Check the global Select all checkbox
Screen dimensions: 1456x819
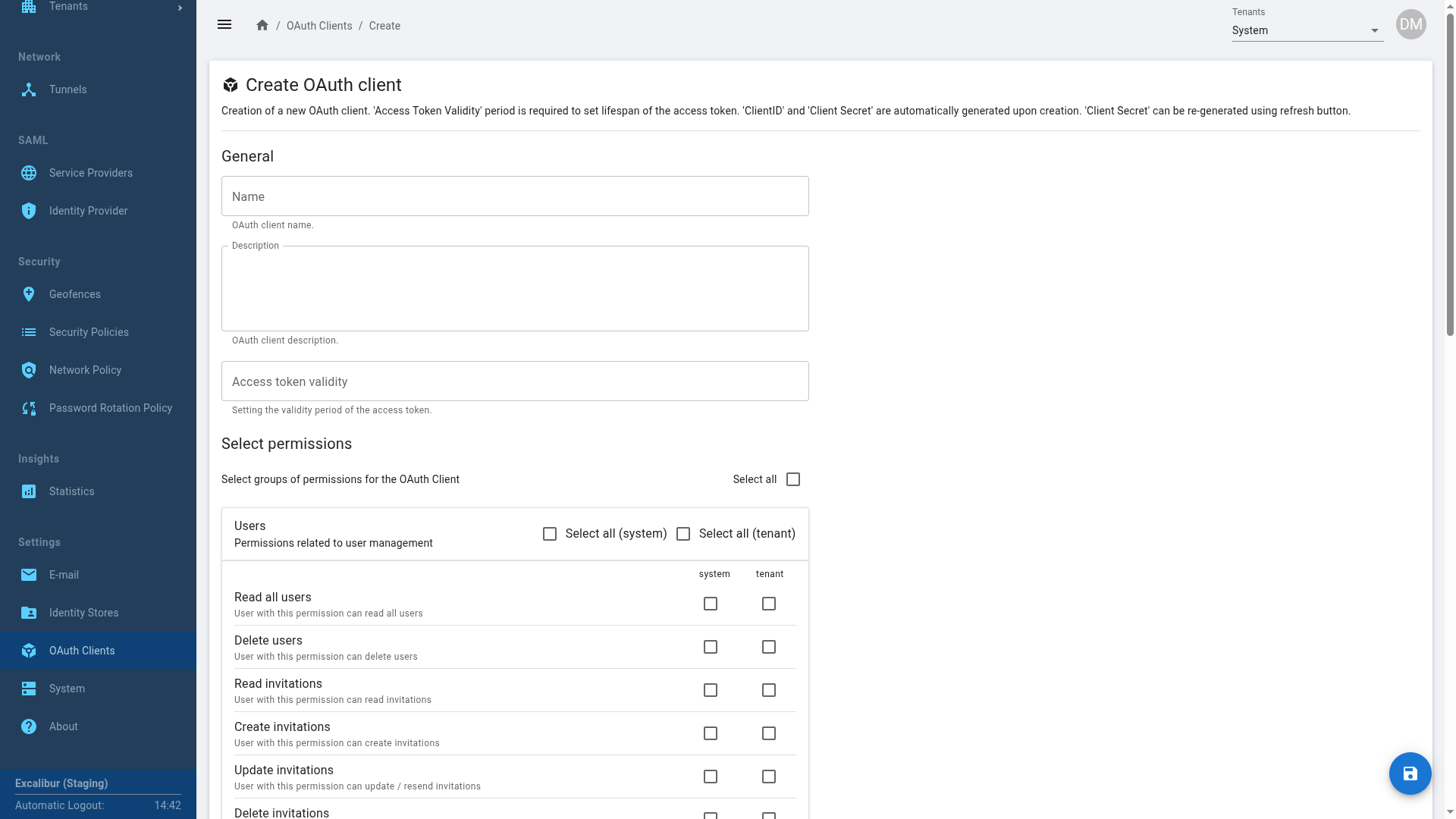(x=793, y=479)
